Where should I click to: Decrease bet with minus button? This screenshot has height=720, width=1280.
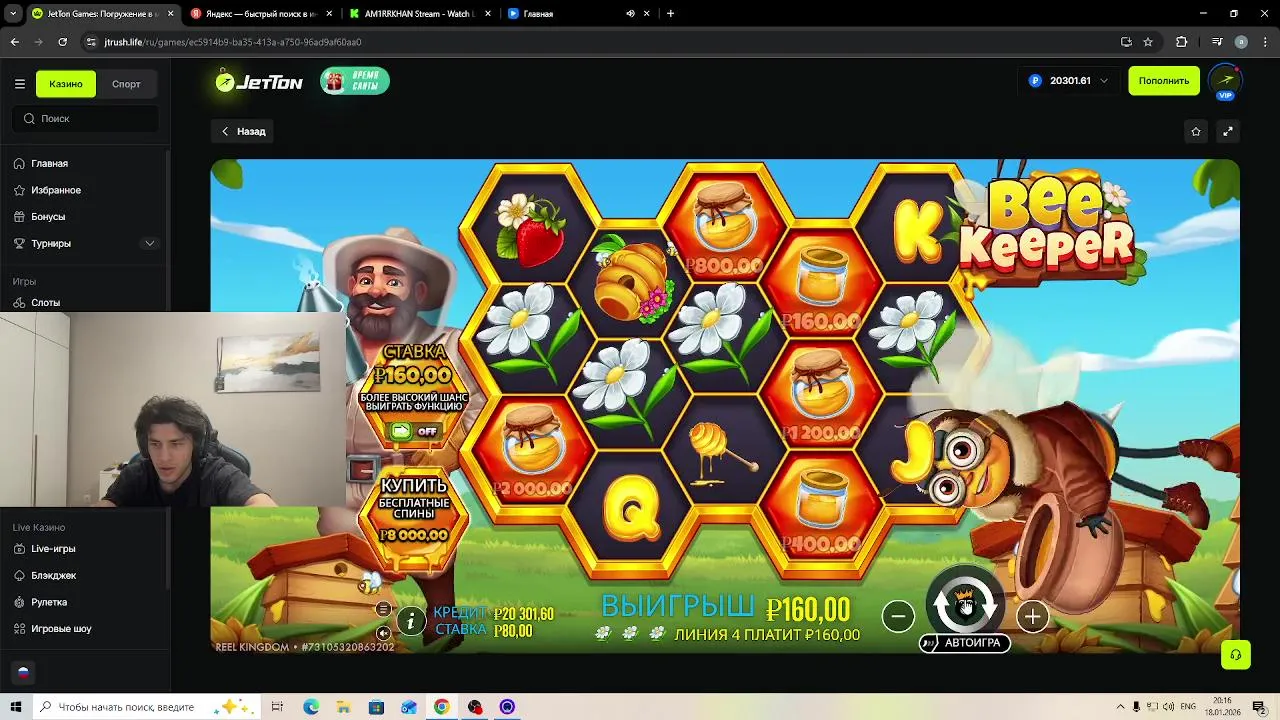pyautogui.click(x=898, y=616)
